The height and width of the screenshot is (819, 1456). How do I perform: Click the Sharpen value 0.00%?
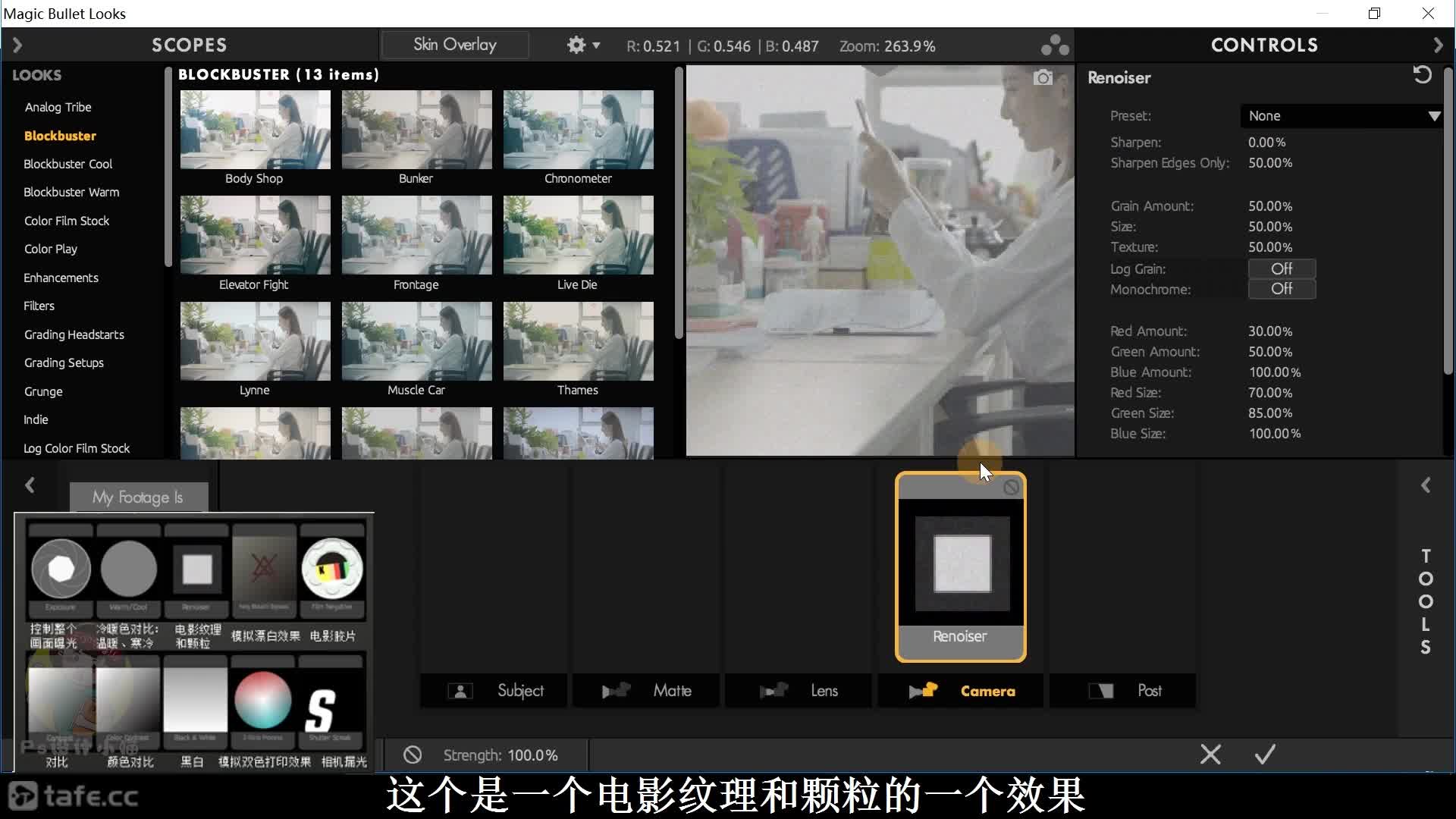(x=1267, y=143)
